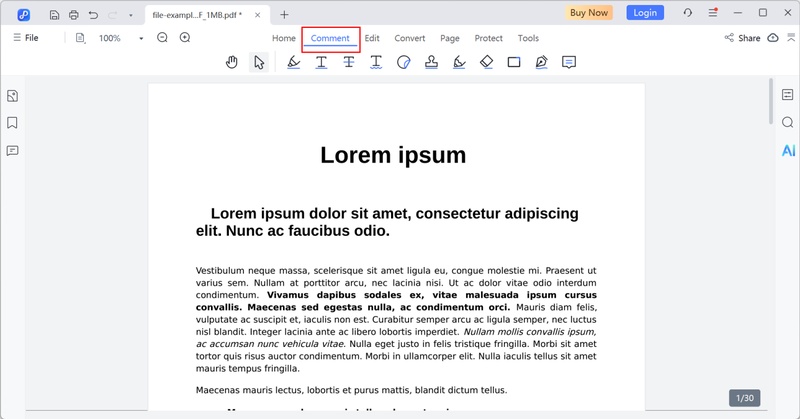800x419 pixels.
Task: Open the AI assistant in right sidebar
Action: coord(788,150)
